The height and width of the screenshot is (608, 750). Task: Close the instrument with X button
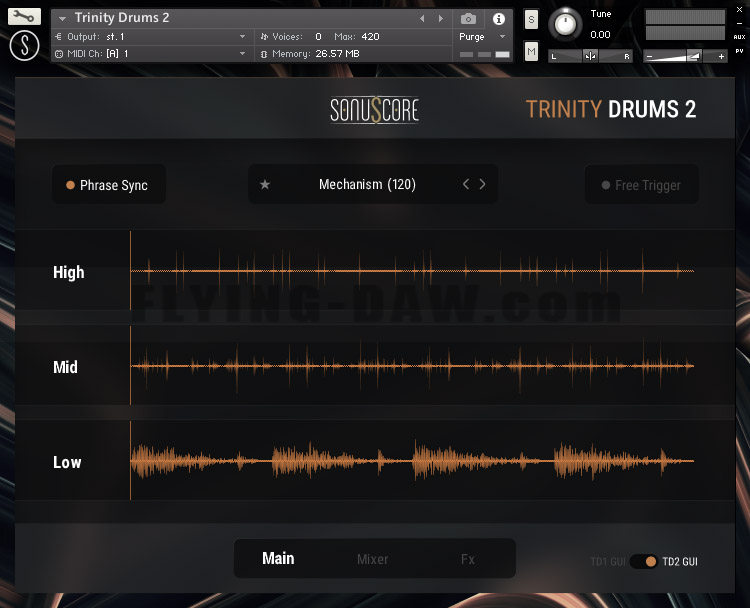(x=739, y=10)
